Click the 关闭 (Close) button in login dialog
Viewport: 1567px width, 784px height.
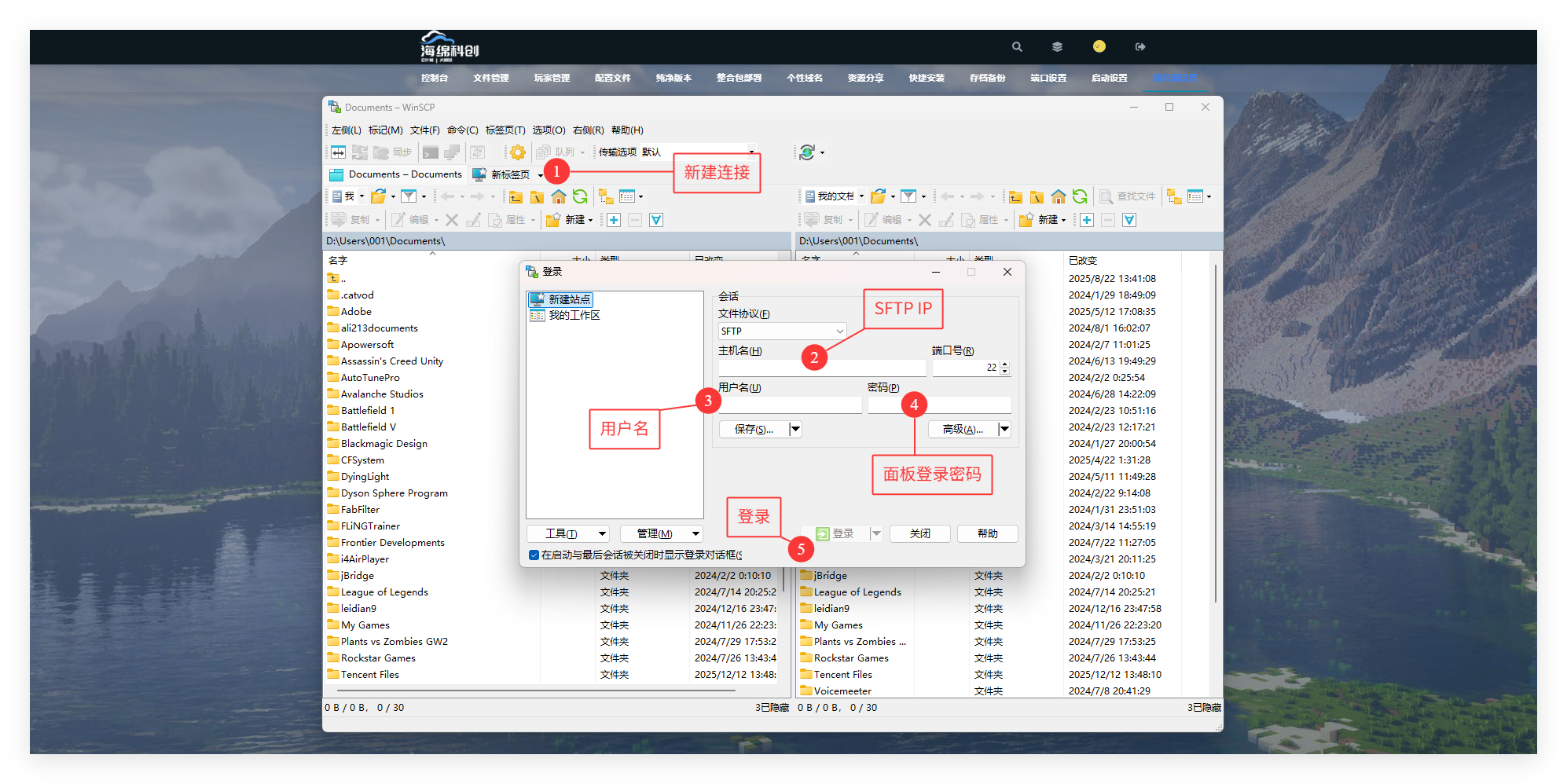919,534
